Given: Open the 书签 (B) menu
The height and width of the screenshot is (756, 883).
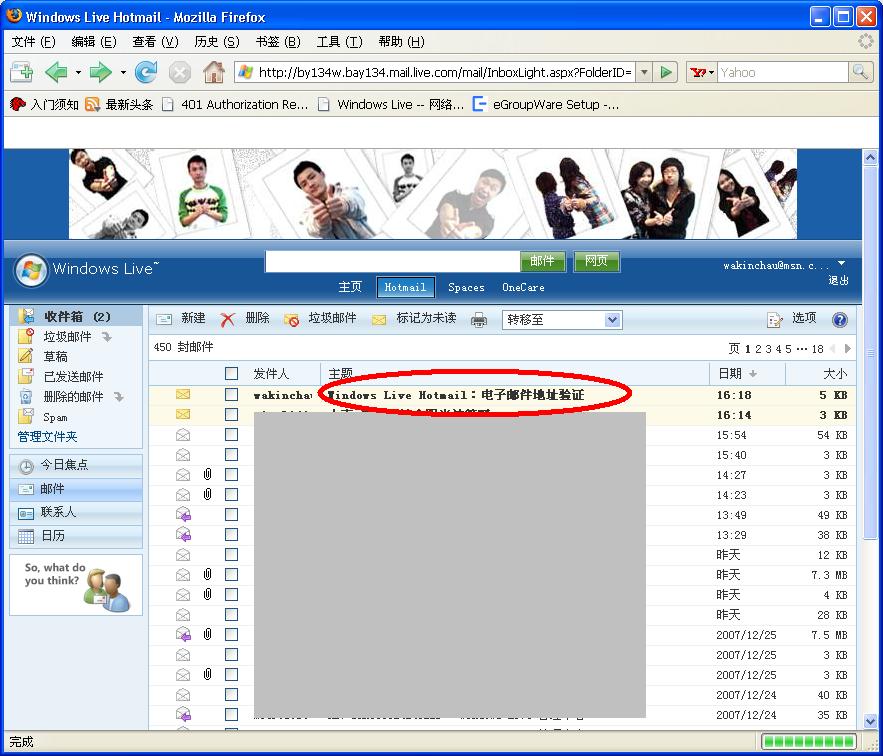Looking at the screenshot, I should pos(278,42).
